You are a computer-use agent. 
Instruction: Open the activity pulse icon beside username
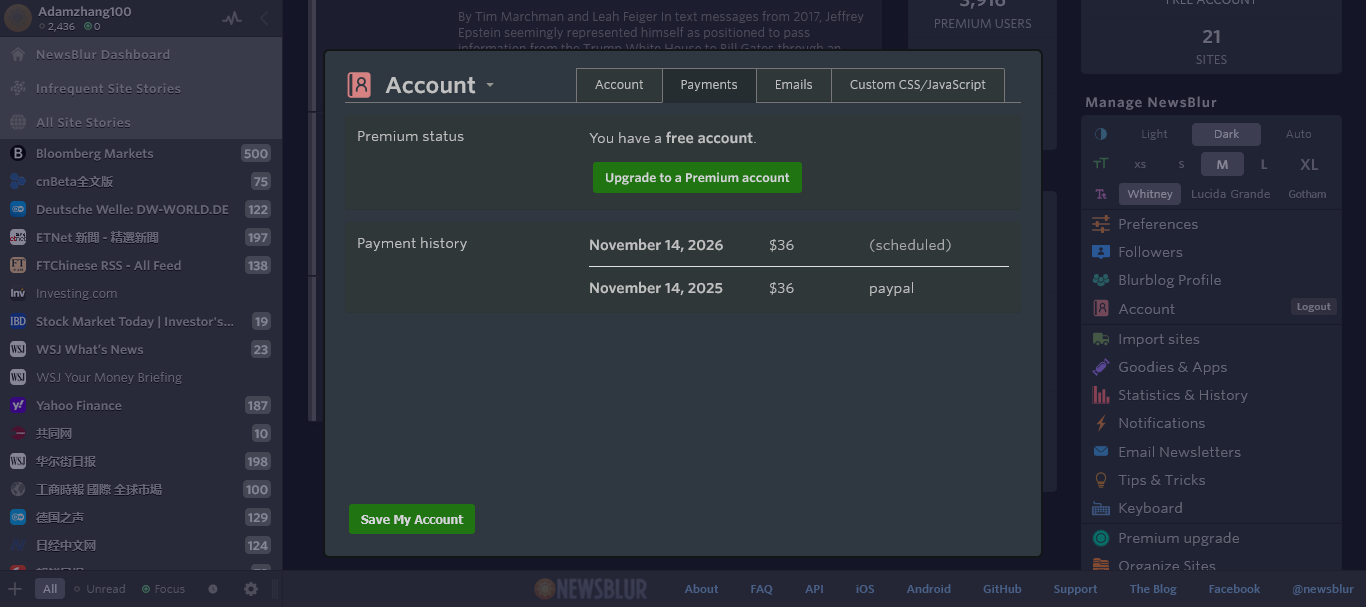point(232,18)
